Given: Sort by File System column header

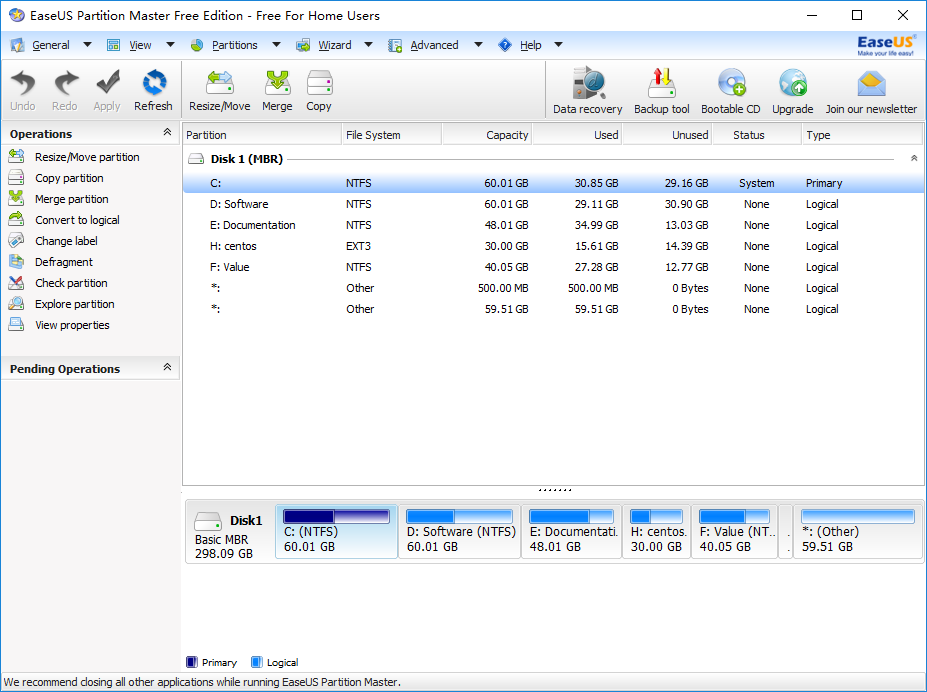Looking at the screenshot, I should tap(392, 135).
